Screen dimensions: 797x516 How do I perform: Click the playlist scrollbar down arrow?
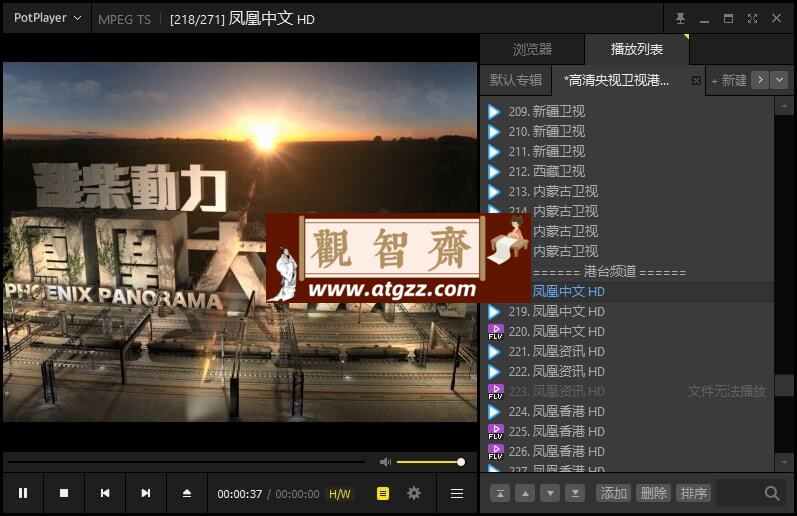tap(784, 462)
